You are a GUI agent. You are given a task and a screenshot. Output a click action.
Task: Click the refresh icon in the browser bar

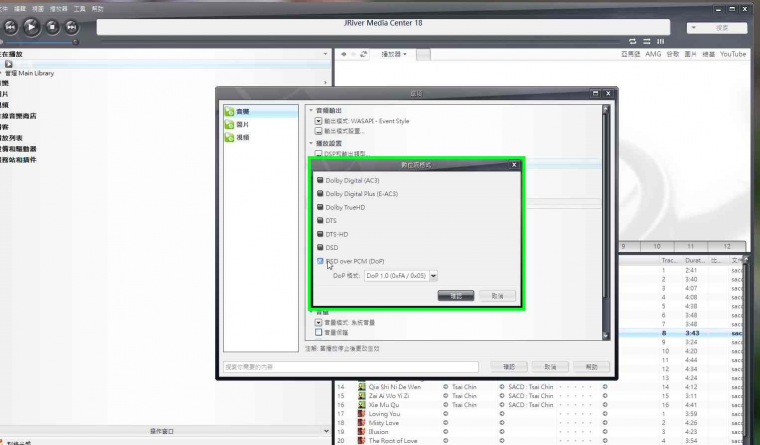click(x=364, y=54)
